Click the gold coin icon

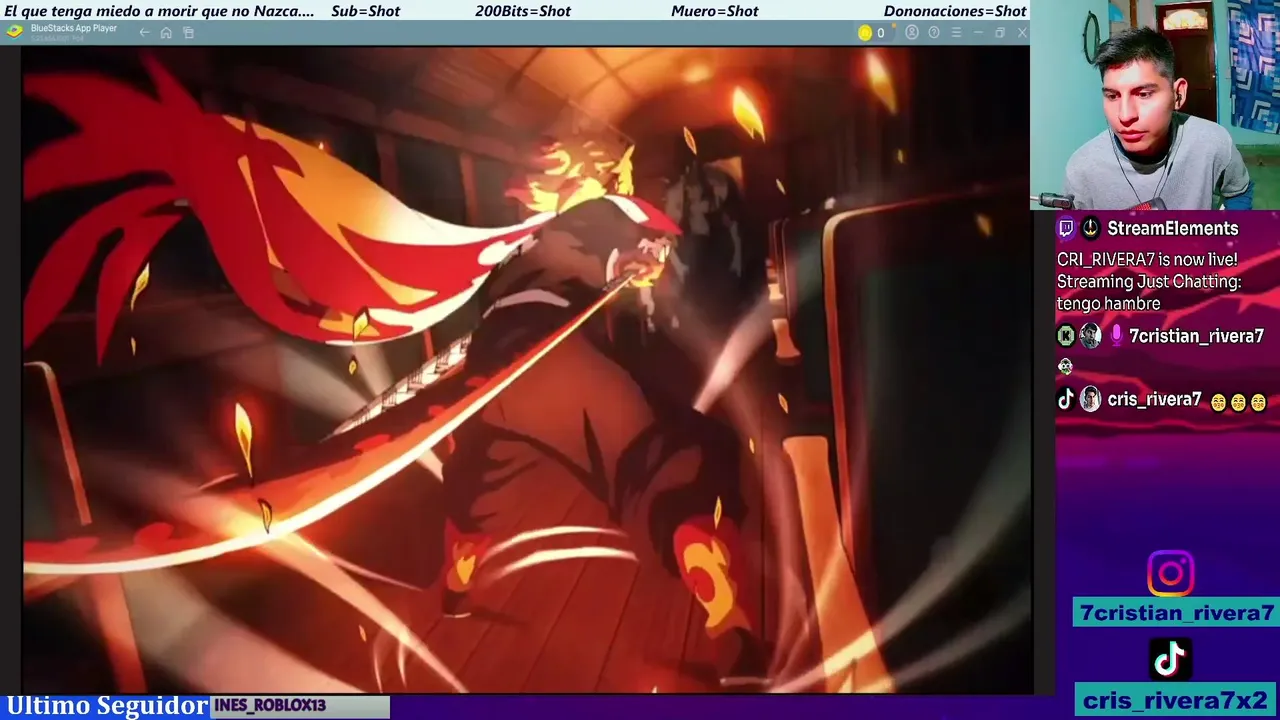pos(865,33)
